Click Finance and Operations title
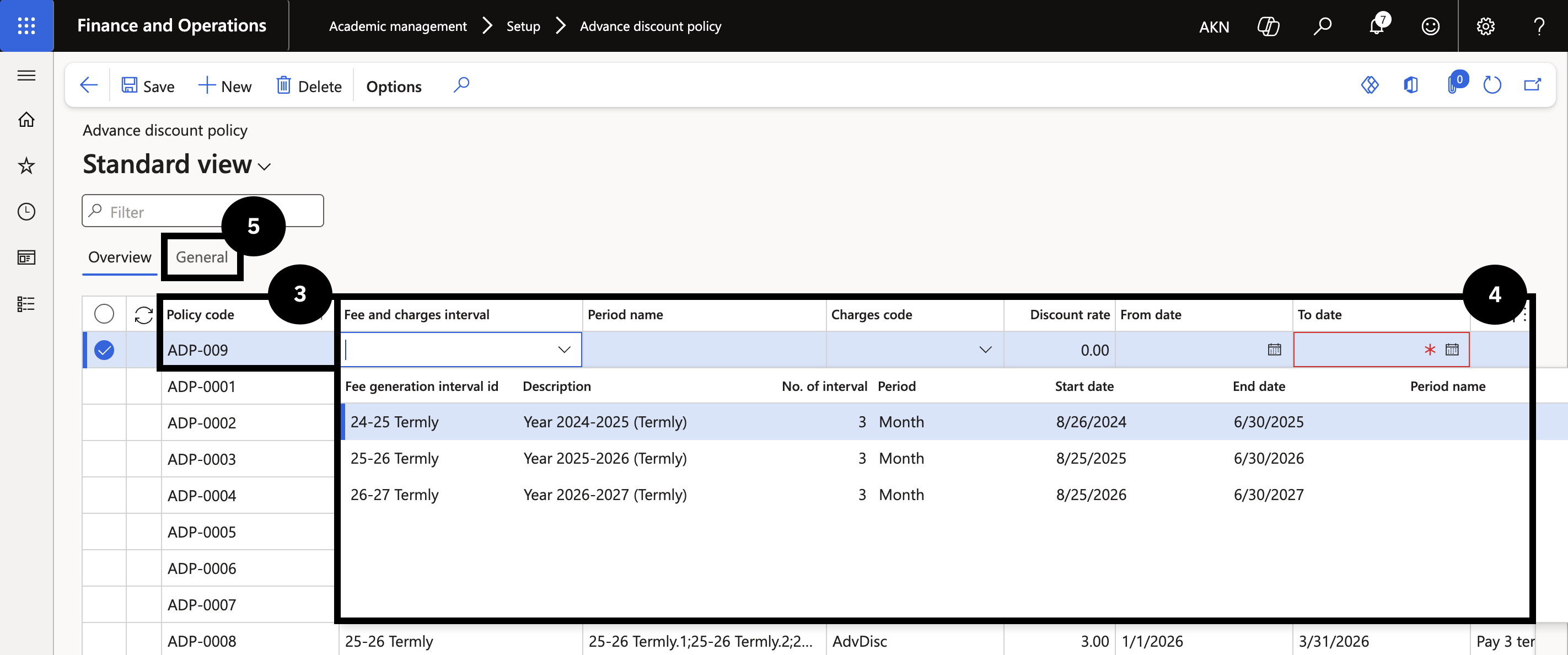 (x=171, y=25)
